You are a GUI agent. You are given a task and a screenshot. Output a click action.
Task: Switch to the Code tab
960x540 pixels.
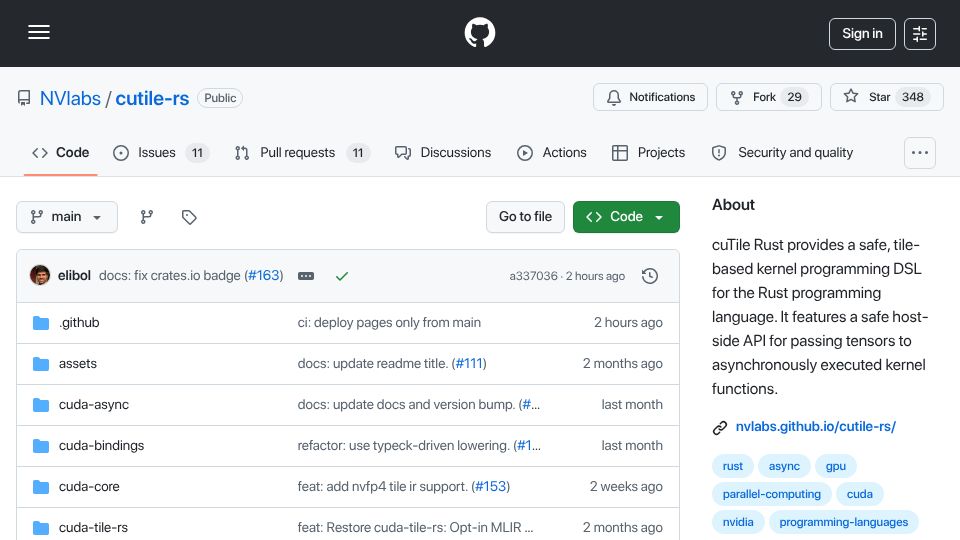61,152
